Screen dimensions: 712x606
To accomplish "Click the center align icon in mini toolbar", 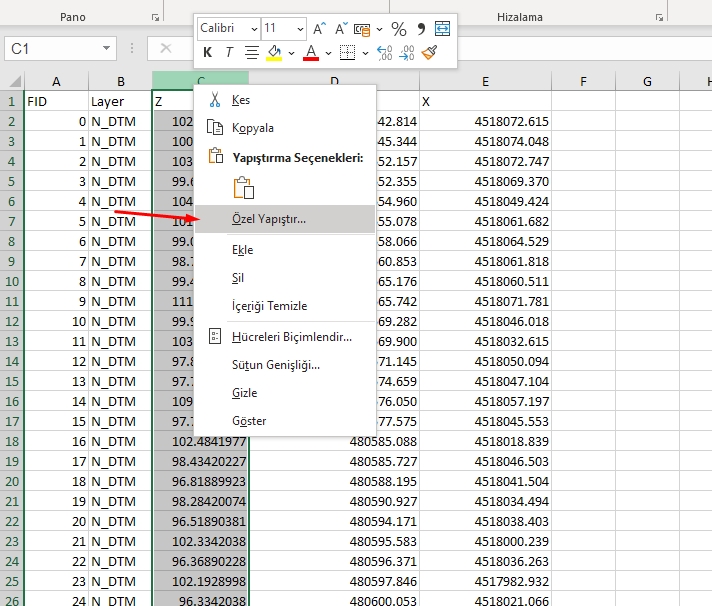I will click(x=252, y=53).
